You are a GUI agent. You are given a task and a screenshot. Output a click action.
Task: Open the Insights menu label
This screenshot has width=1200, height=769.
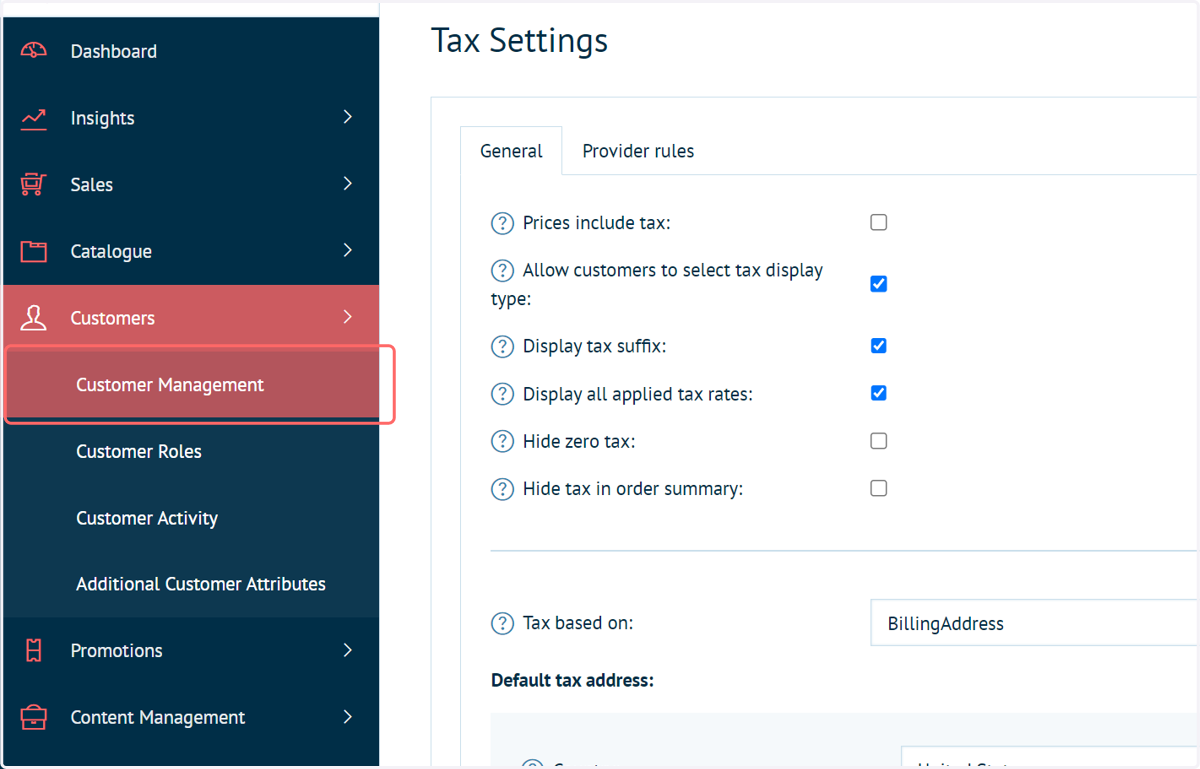(x=102, y=118)
